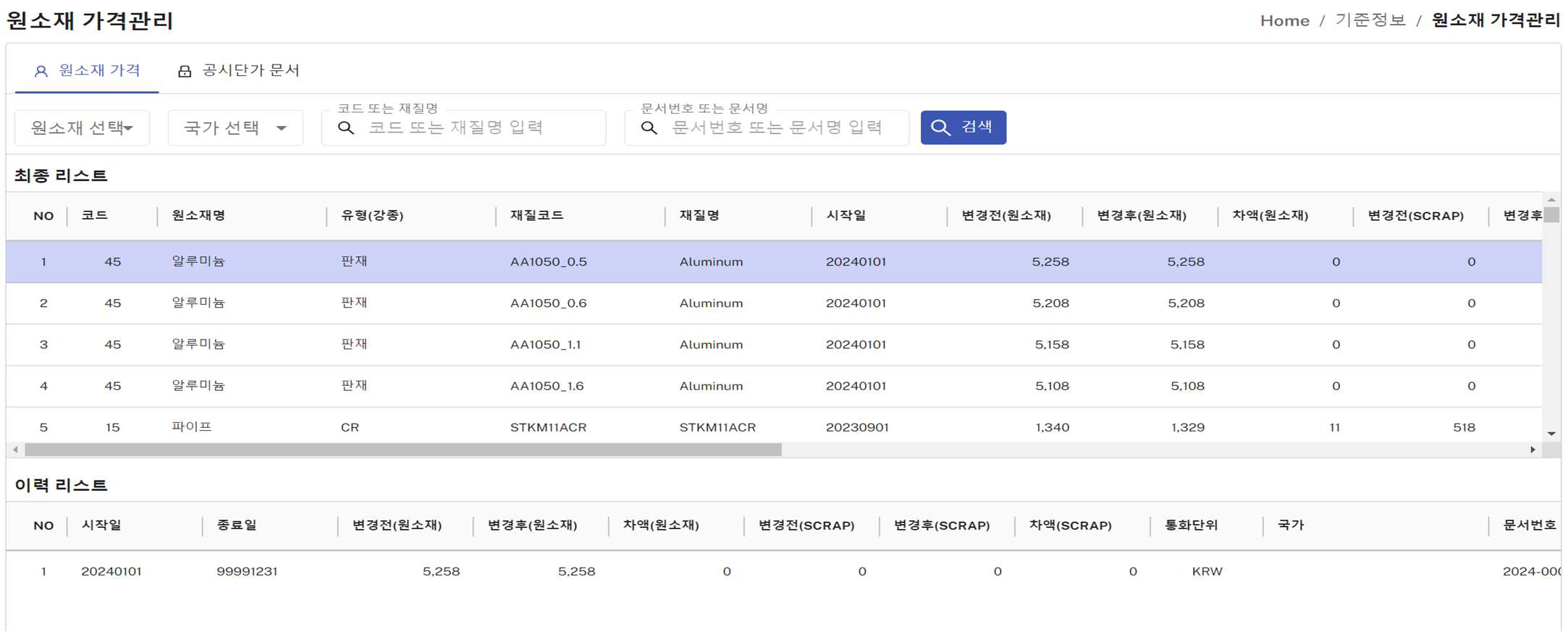Click the 시작일 header in 최종 리스트
The width and height of the screenshot is (1568, 632).
(x=846, y=216)
